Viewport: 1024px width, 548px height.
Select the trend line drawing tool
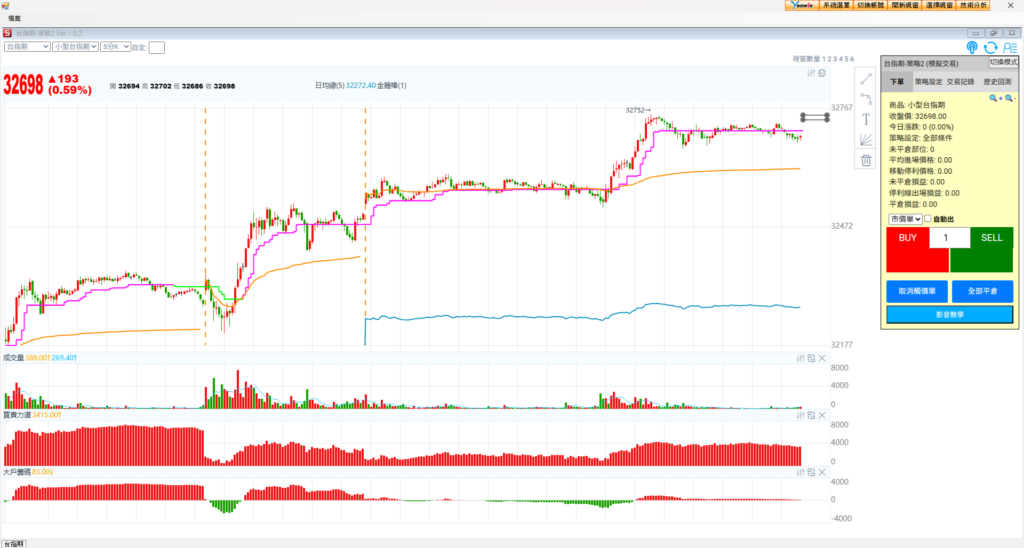866,79
